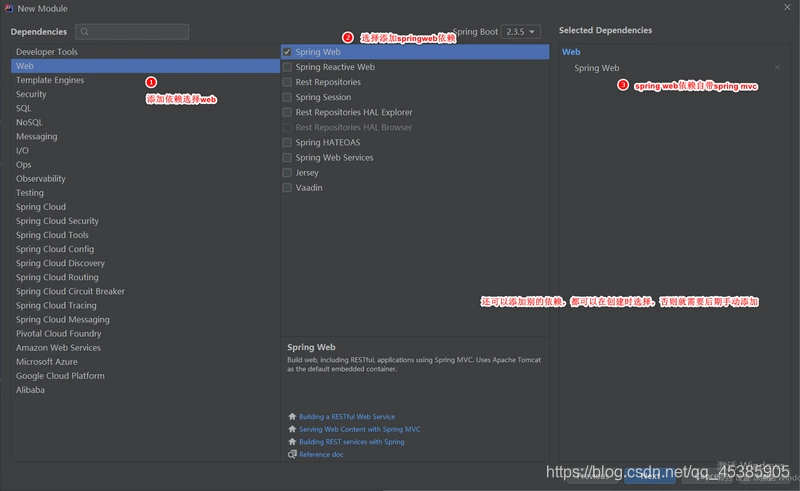Choose the Security category
800x491 pixels.
click(x=145, y=94)
